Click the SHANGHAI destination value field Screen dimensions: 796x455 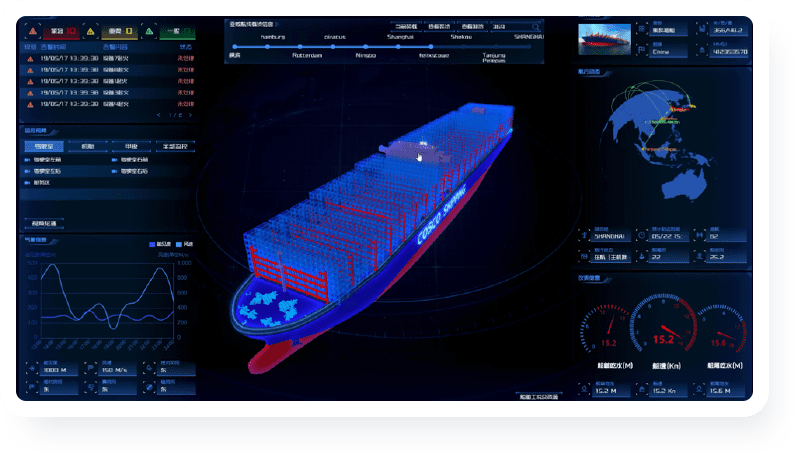[x=611, y=236]
